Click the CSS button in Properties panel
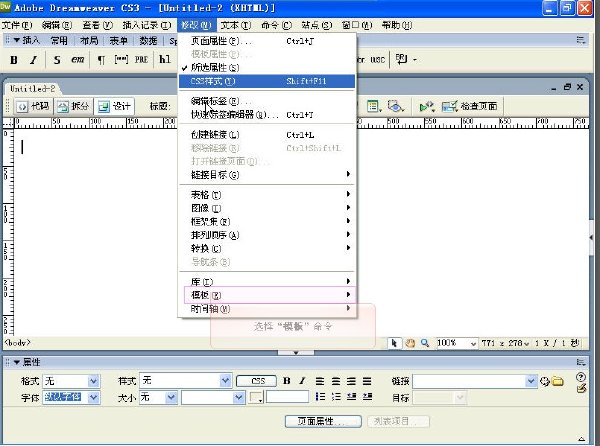 click(256, 381)
